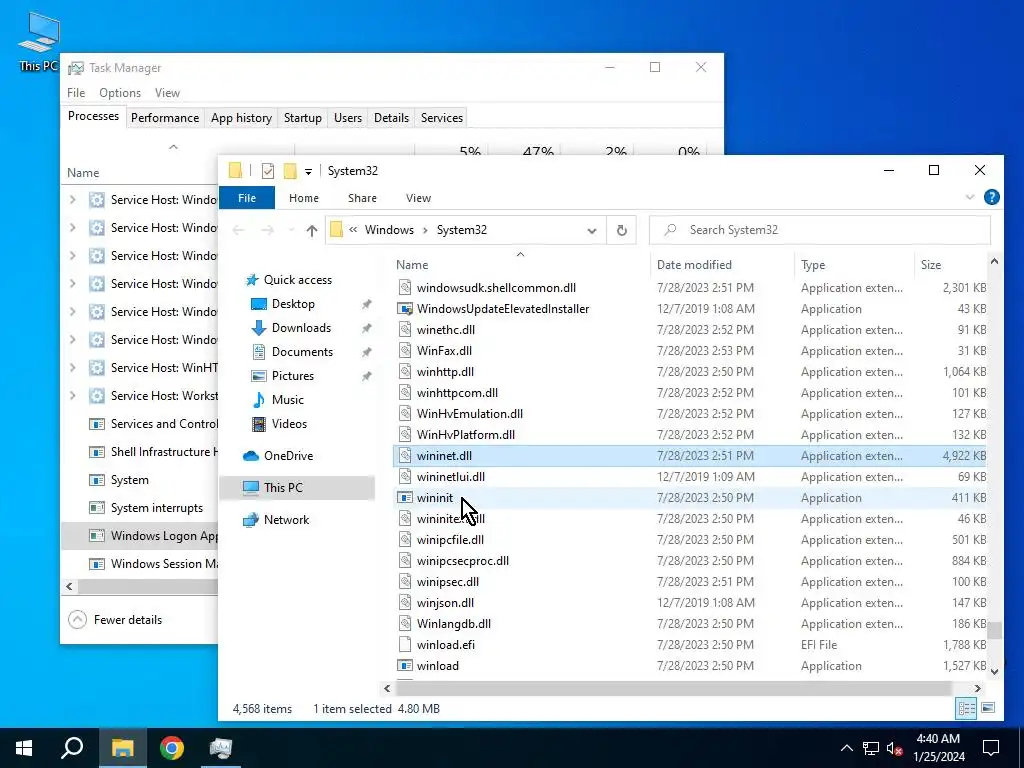Open the Share ribbon tab
Screen dimensions: 1024x768
362,198
